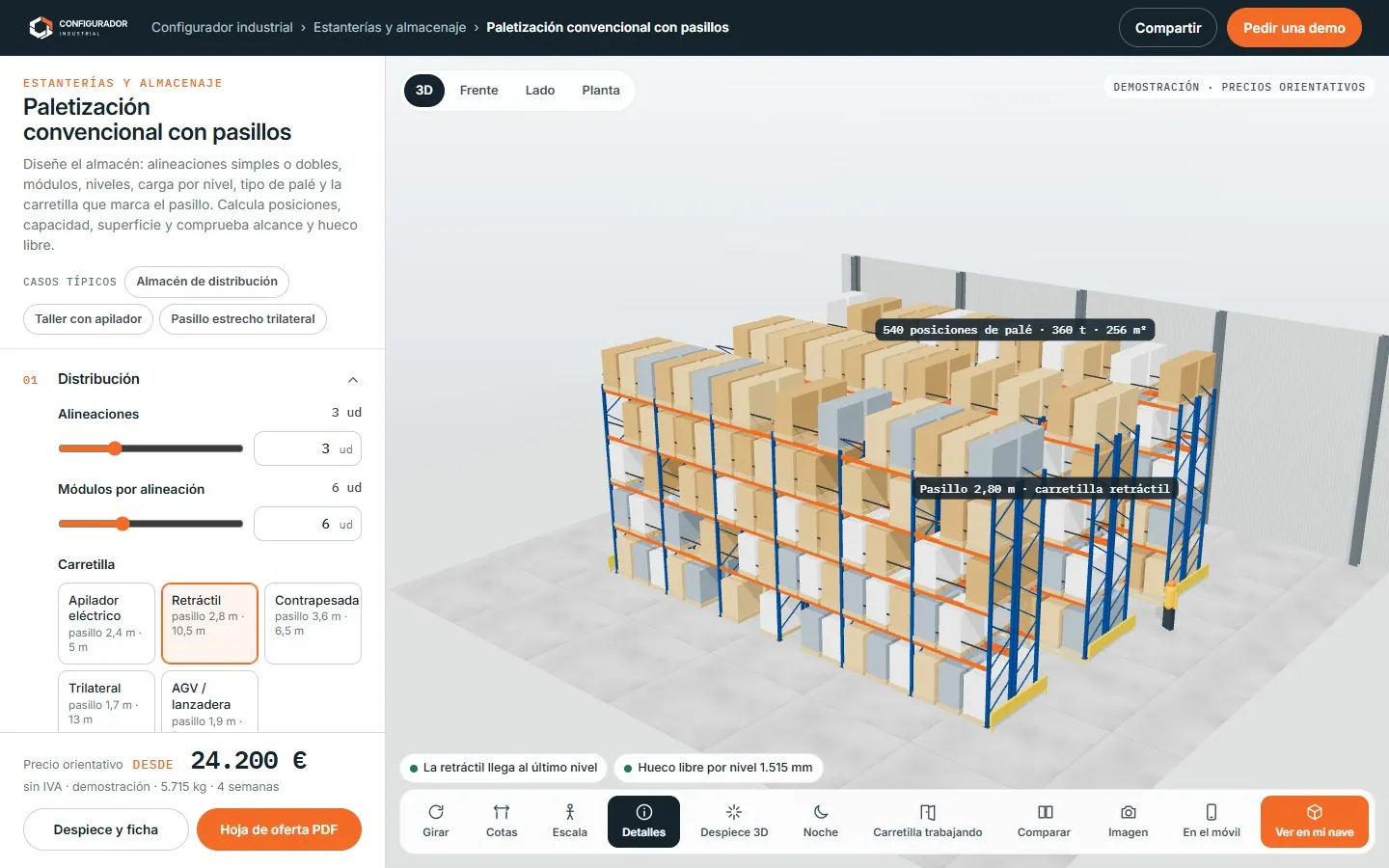Image resolution: width=1389 pixels, height=868 pixels.
Task: Click the 540 posiciones de palé label
Action: tap(1015, 330)
